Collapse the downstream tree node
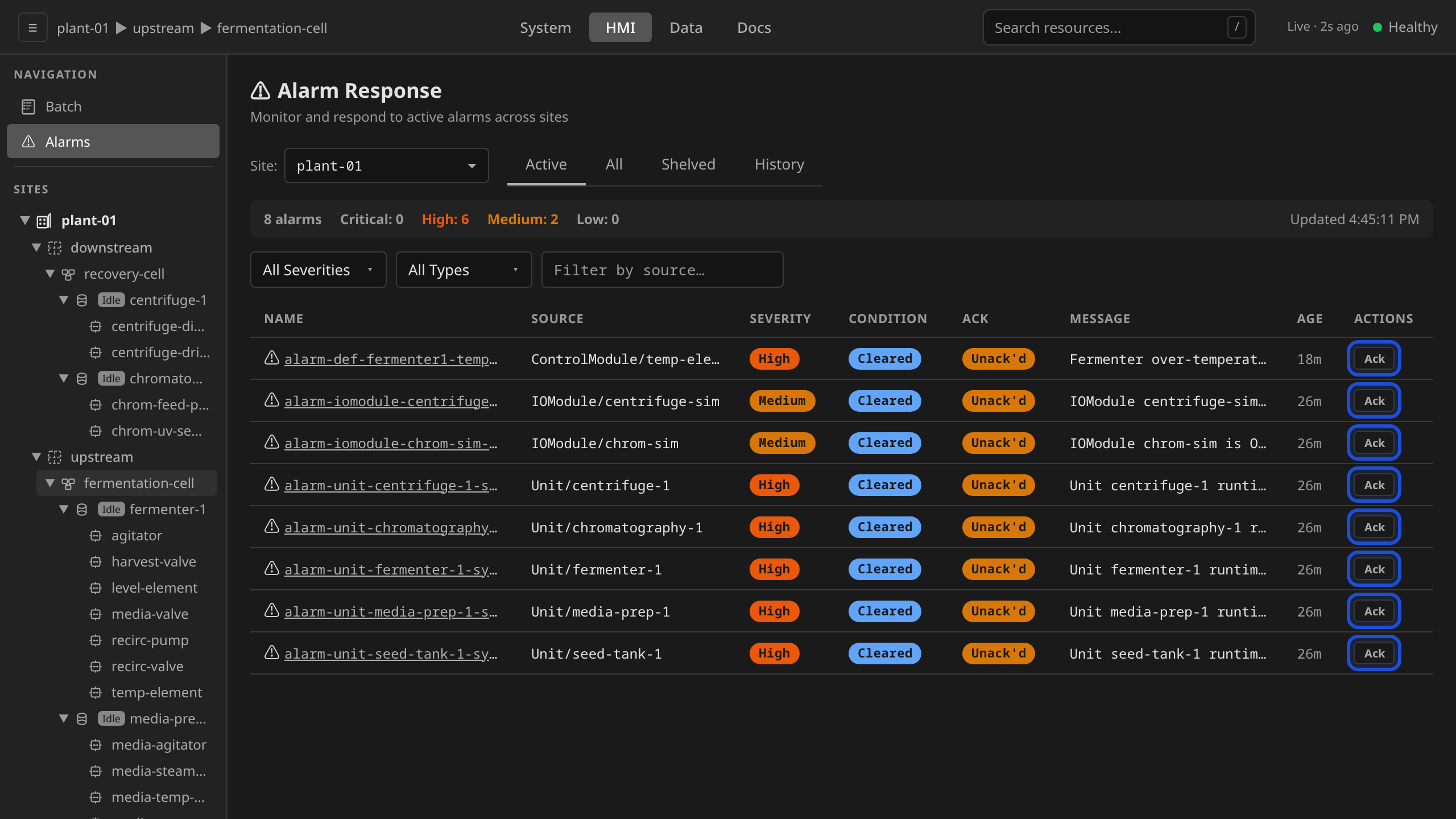Screen dimensions: 1456x819 (36, 247)
